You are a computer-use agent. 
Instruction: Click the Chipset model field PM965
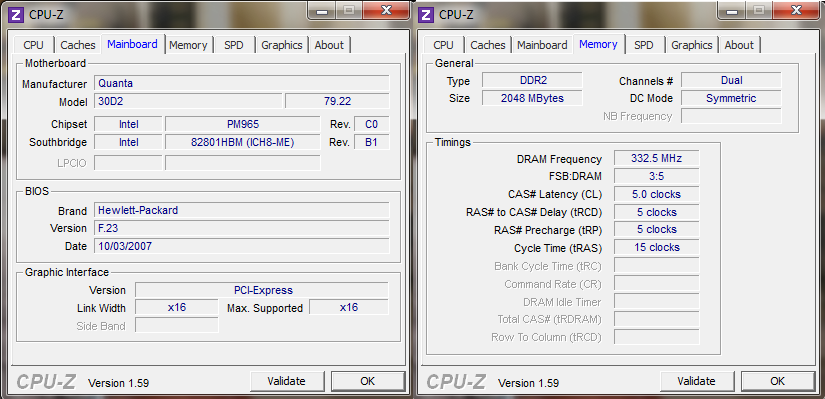(x=243, y=124)
